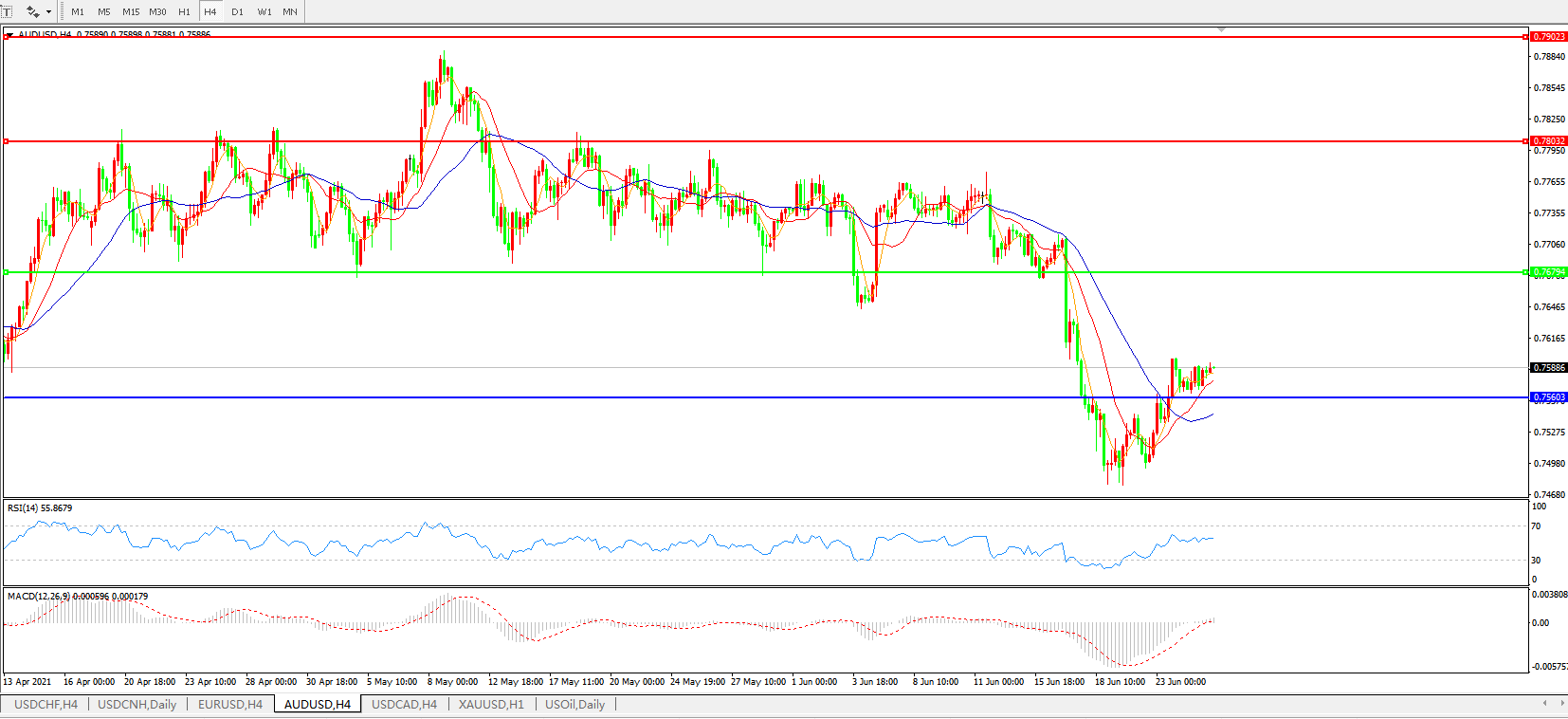Screen dimensions: 1568x719
Task: Click the green horizontal line price tag
Action: point(1548,272)
